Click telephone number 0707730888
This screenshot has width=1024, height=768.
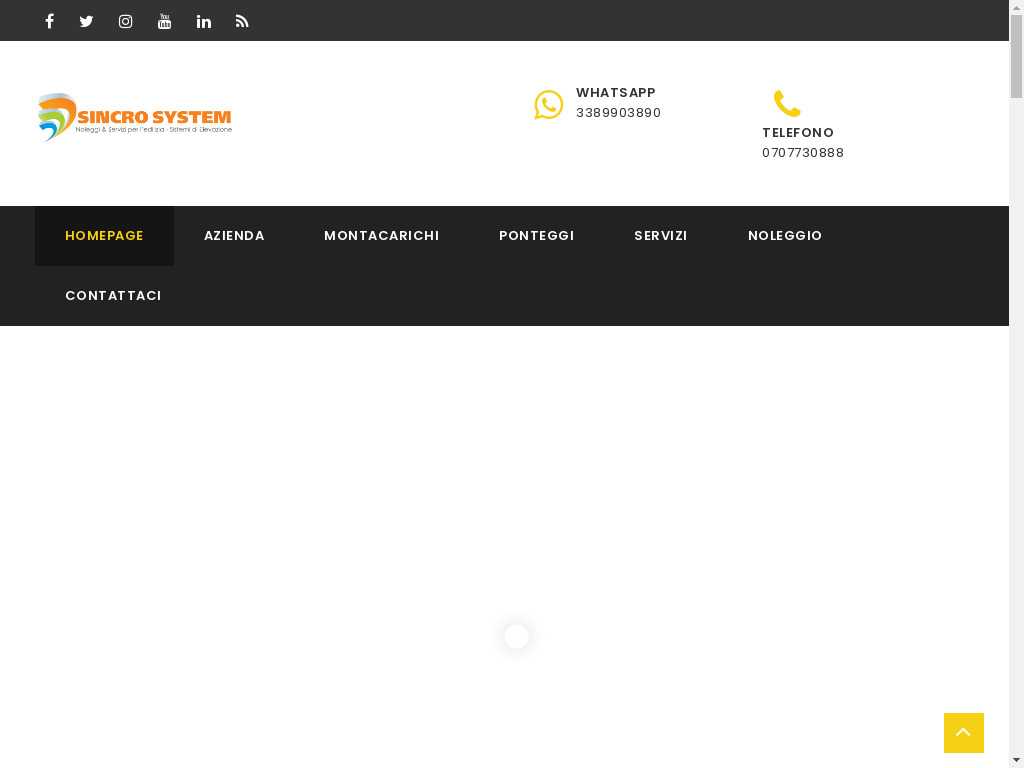(803, 153)
